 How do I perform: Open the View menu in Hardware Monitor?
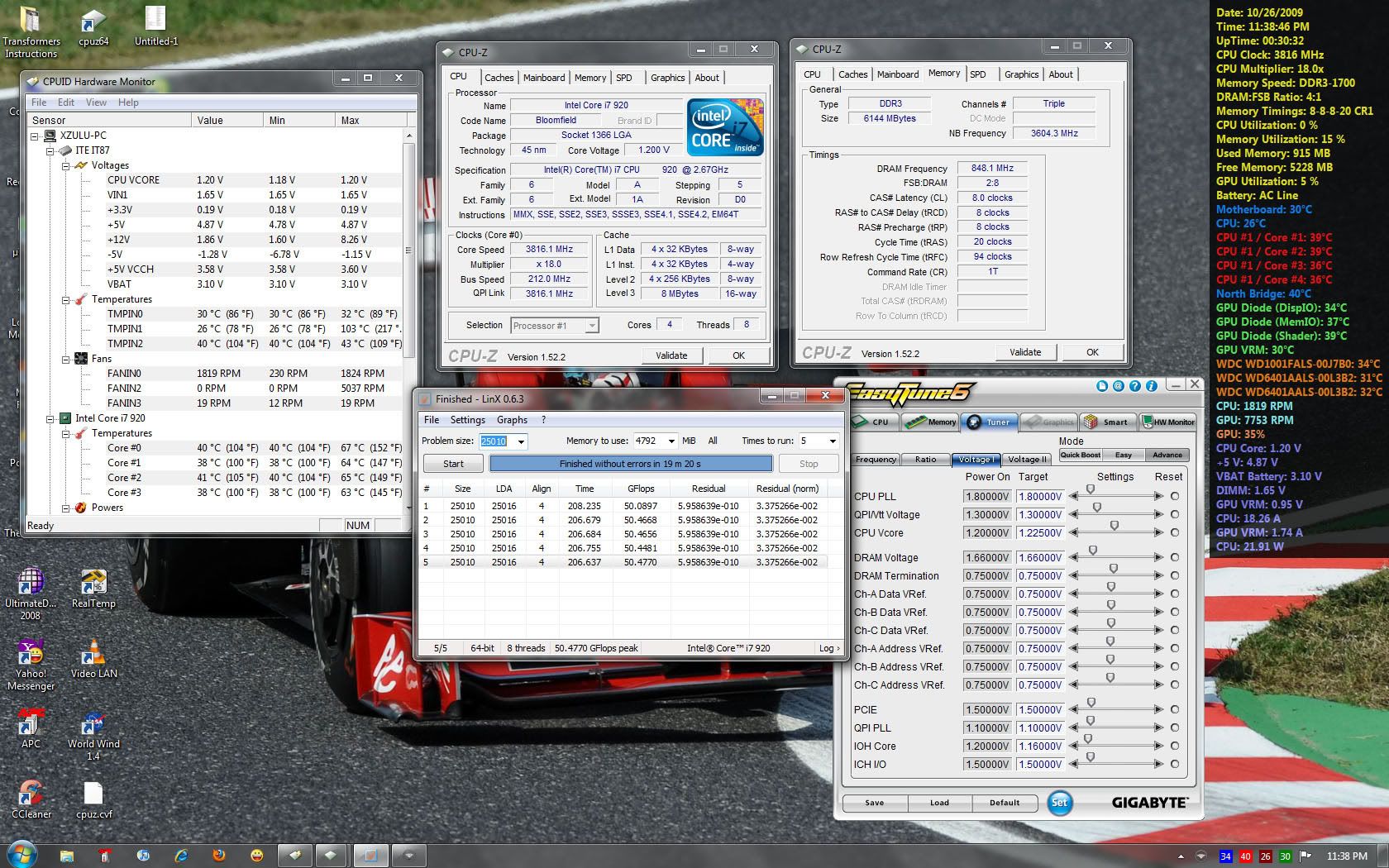click(96, 103)
